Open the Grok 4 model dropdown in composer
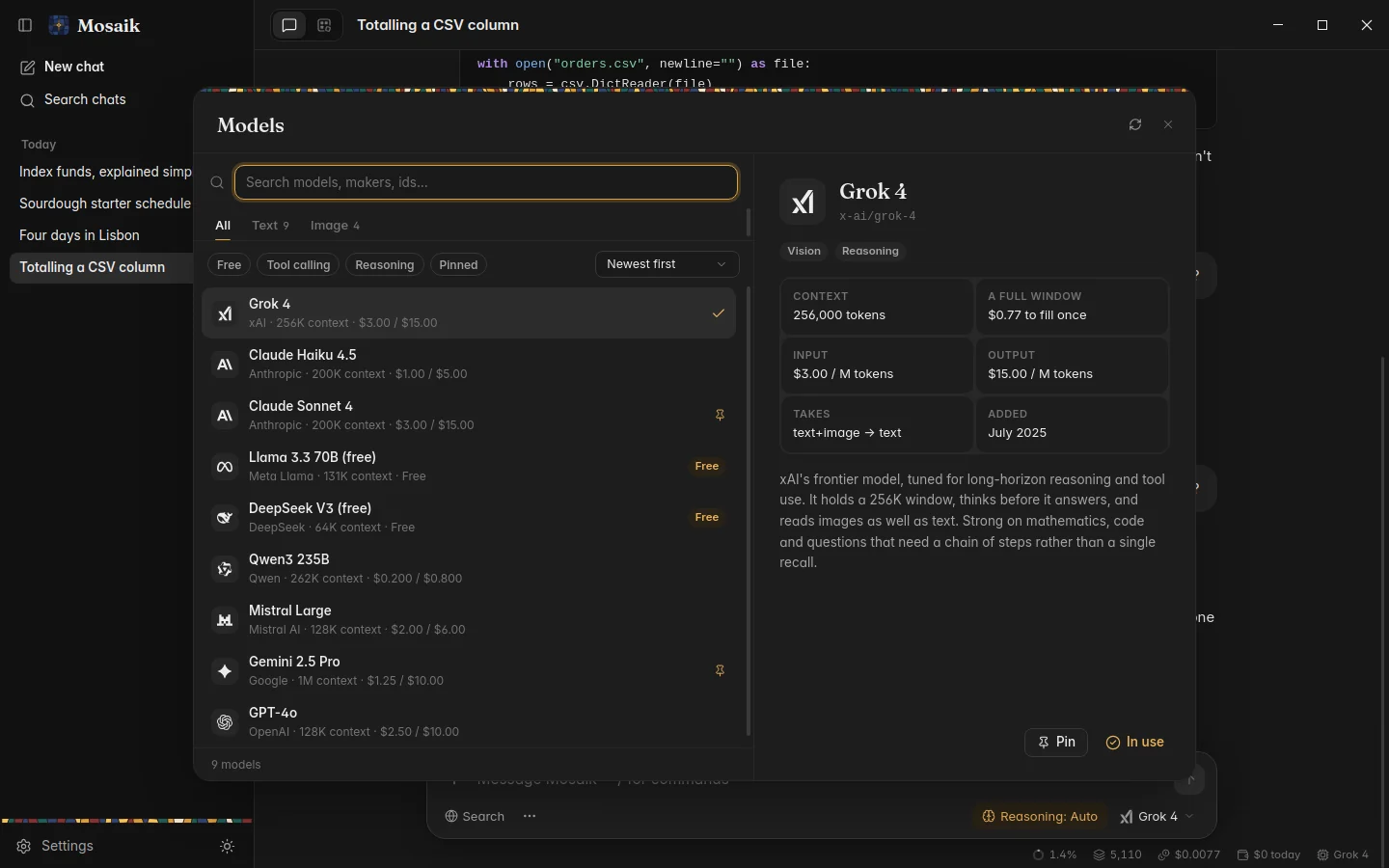This screenshot has width=1389, height=868. point(1157,816)
